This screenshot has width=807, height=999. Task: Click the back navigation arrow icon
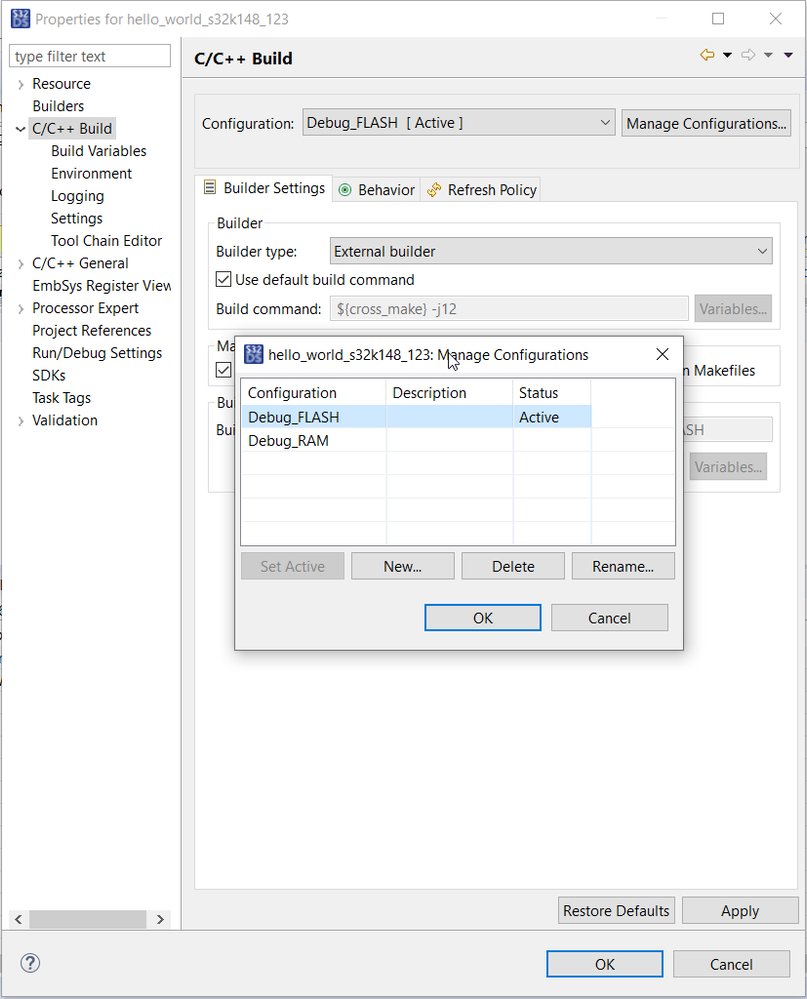click(707, 55)
